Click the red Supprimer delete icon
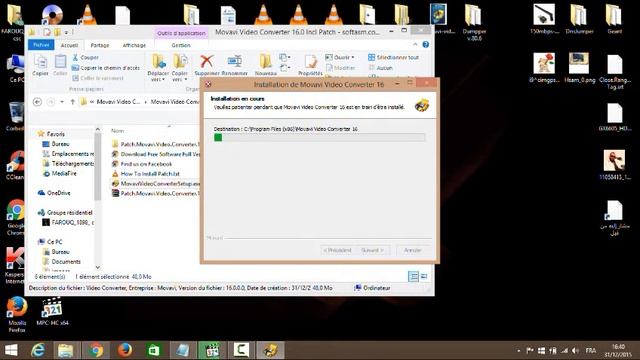640x360 pixels. pyautogui.click(x=207, y=65)
